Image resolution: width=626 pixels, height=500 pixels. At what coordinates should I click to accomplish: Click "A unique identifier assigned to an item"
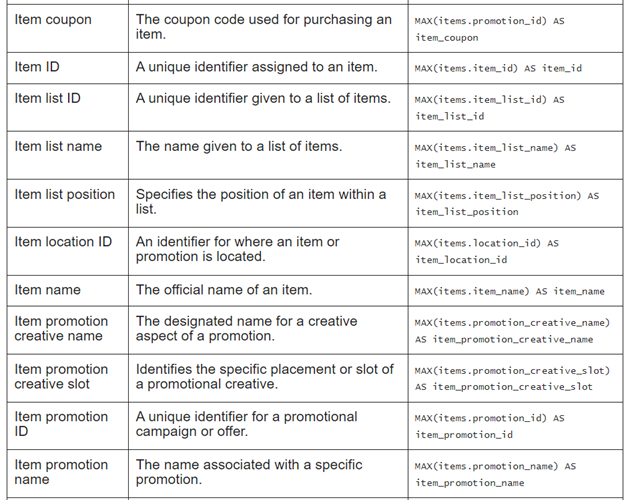click(256, 67)
